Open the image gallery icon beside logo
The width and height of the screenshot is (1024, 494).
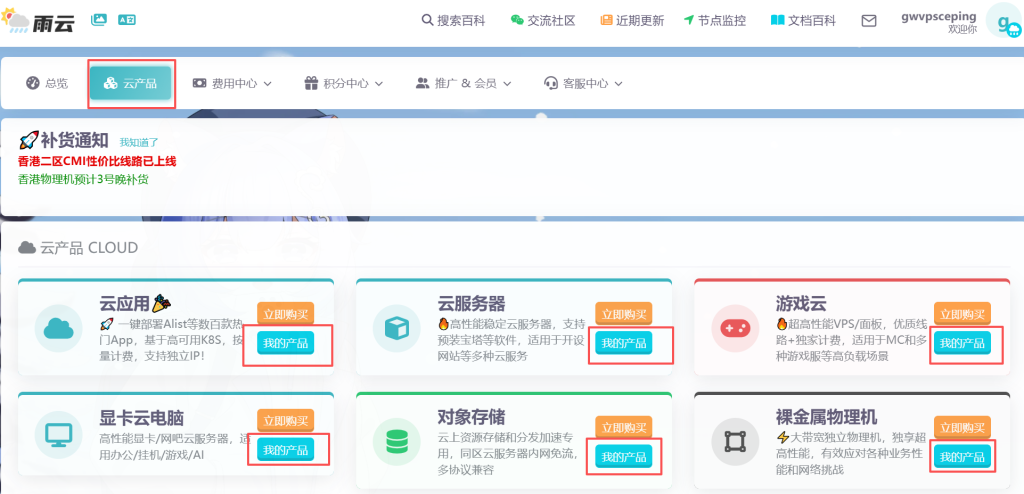point(99,20)
